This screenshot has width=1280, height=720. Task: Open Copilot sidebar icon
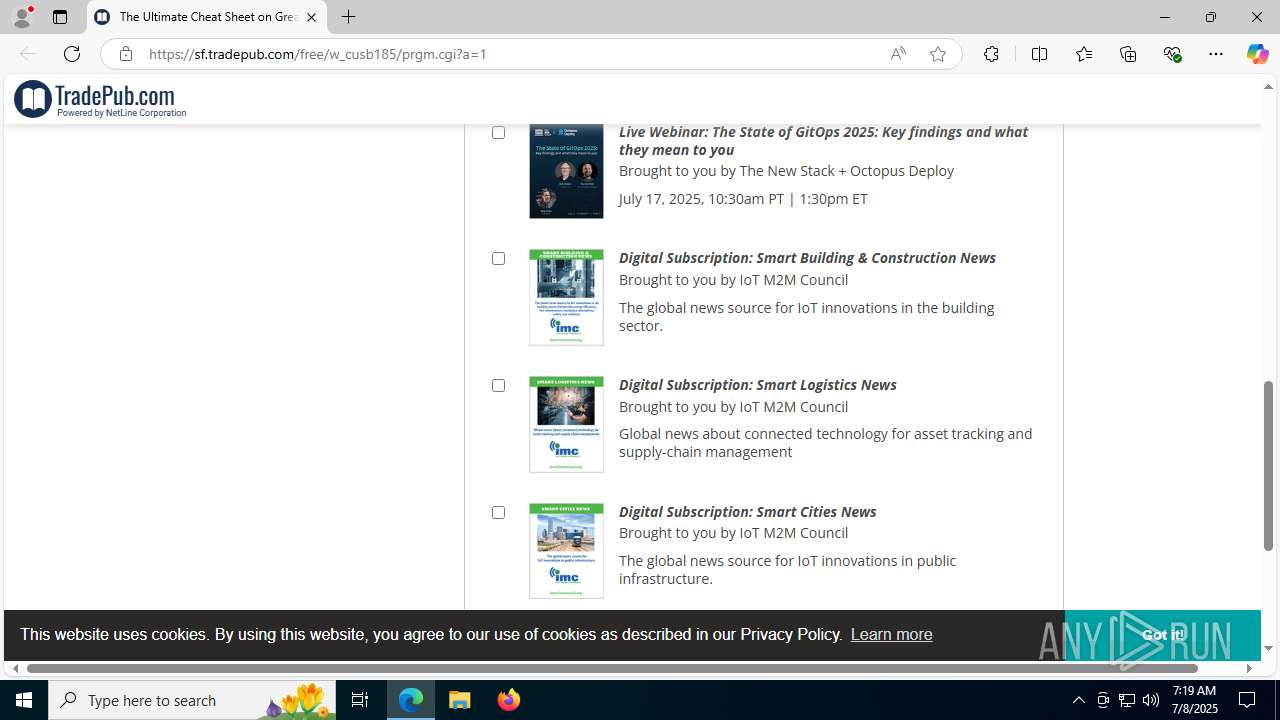pos(1257,54)
